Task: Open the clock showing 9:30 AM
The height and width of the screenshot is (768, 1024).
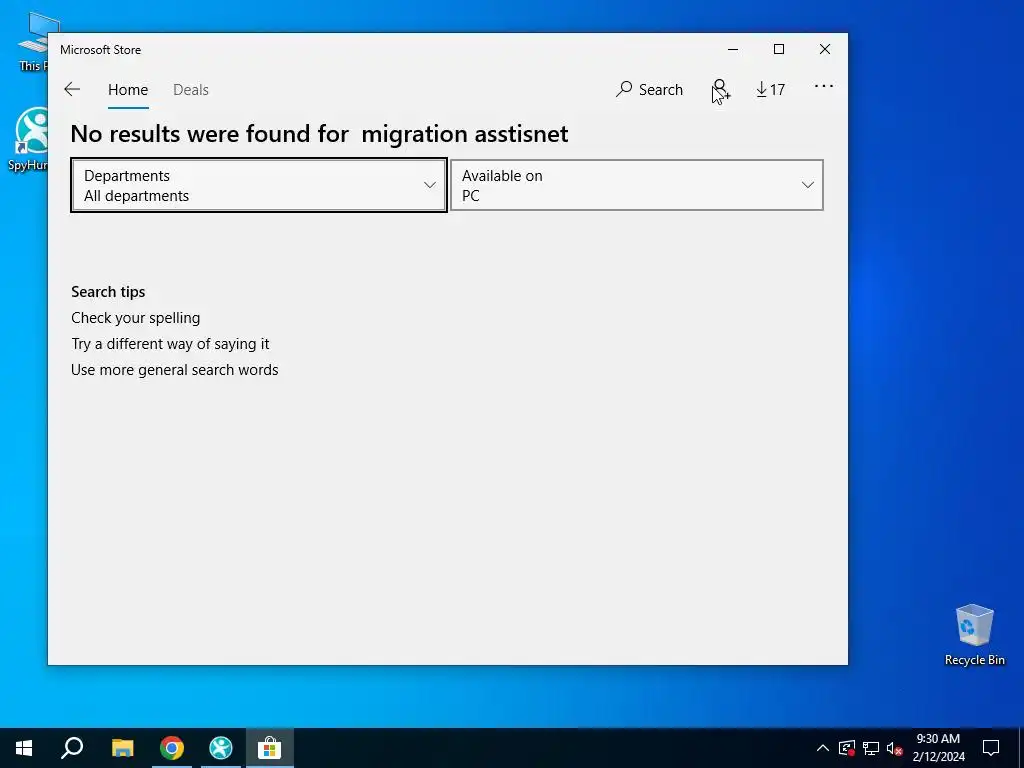Action: tap(938, 748)
